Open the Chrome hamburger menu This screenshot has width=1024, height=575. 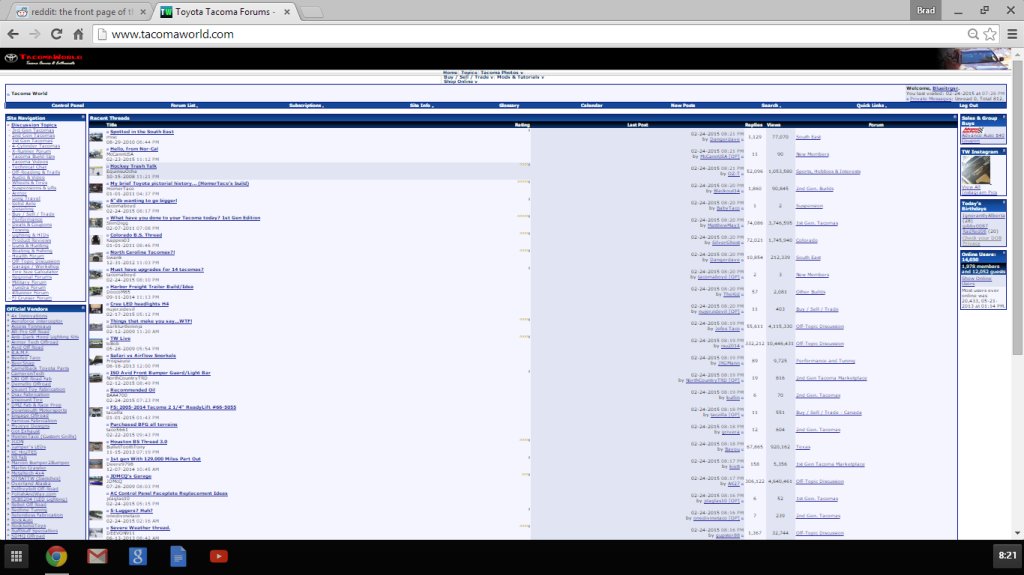(1012, 34)
